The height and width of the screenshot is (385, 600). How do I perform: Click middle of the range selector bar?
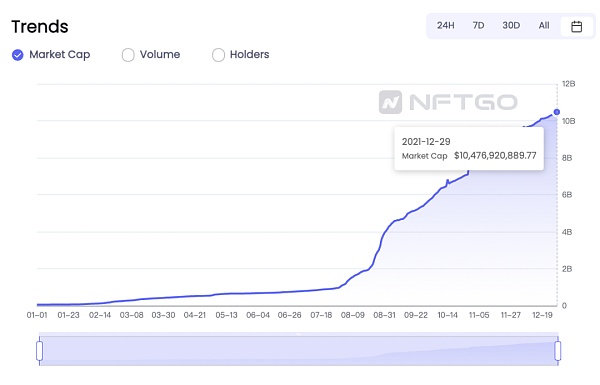298,351
